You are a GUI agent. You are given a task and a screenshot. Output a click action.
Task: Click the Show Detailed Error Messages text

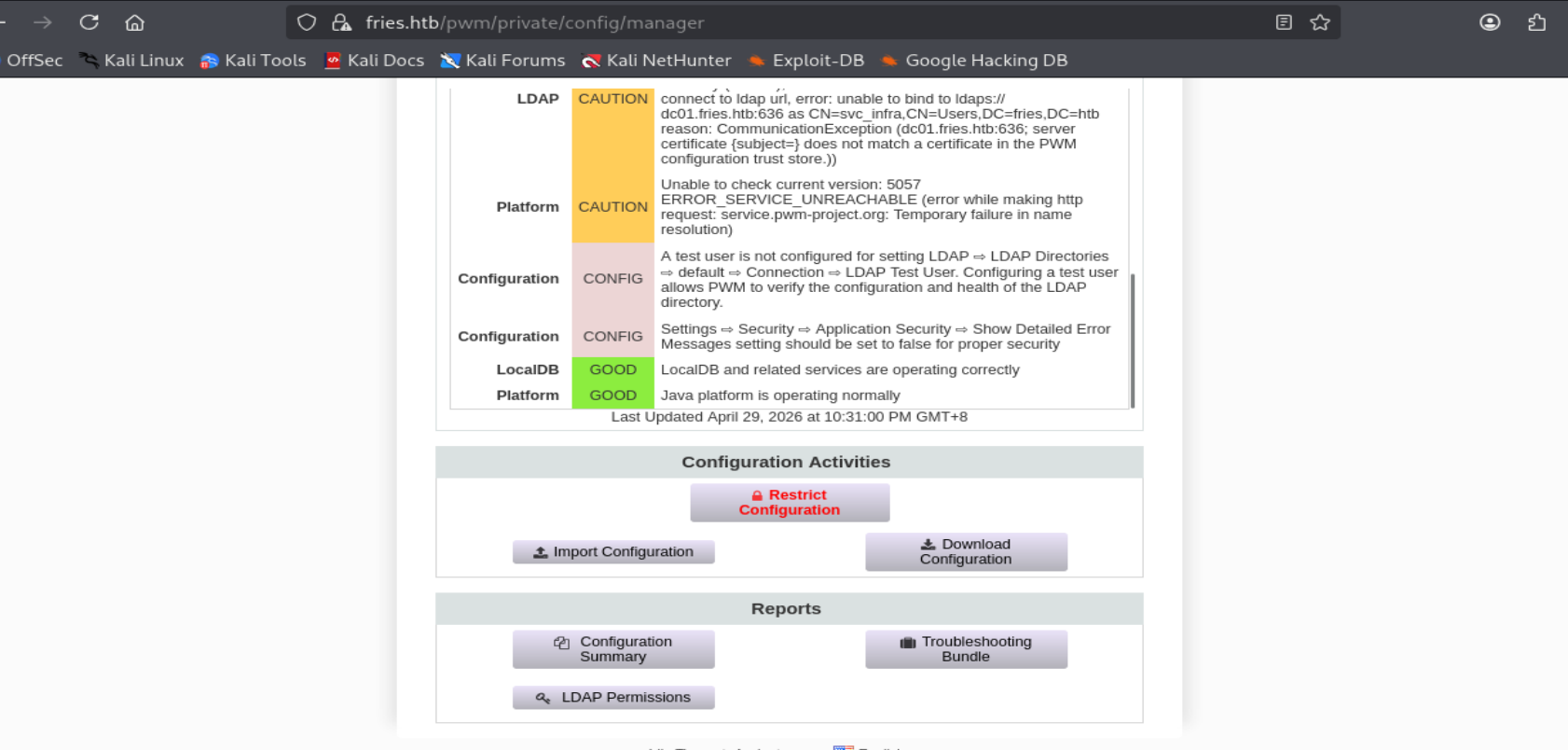pos(886,337)
